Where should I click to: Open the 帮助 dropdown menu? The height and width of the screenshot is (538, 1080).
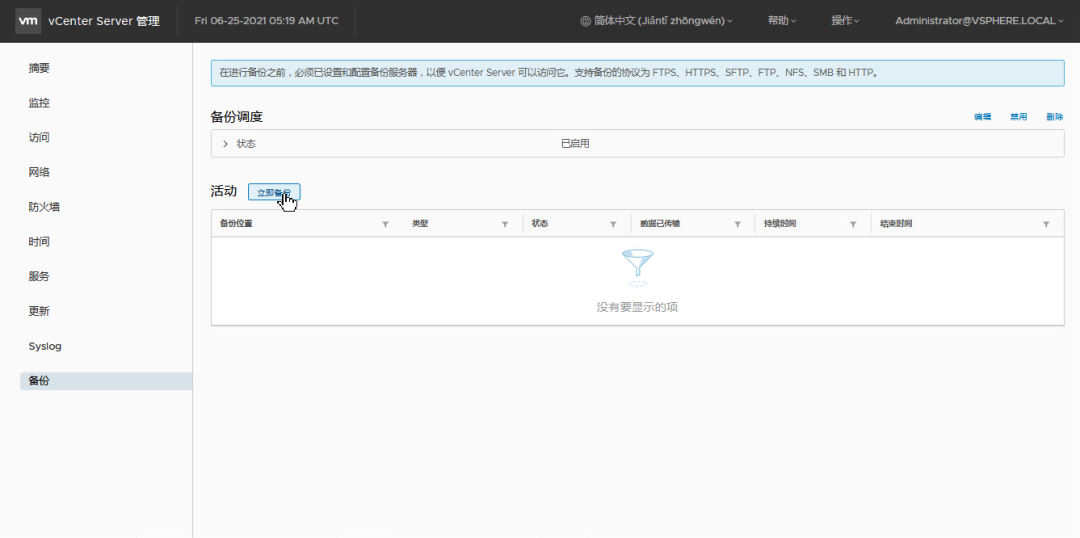782,21
